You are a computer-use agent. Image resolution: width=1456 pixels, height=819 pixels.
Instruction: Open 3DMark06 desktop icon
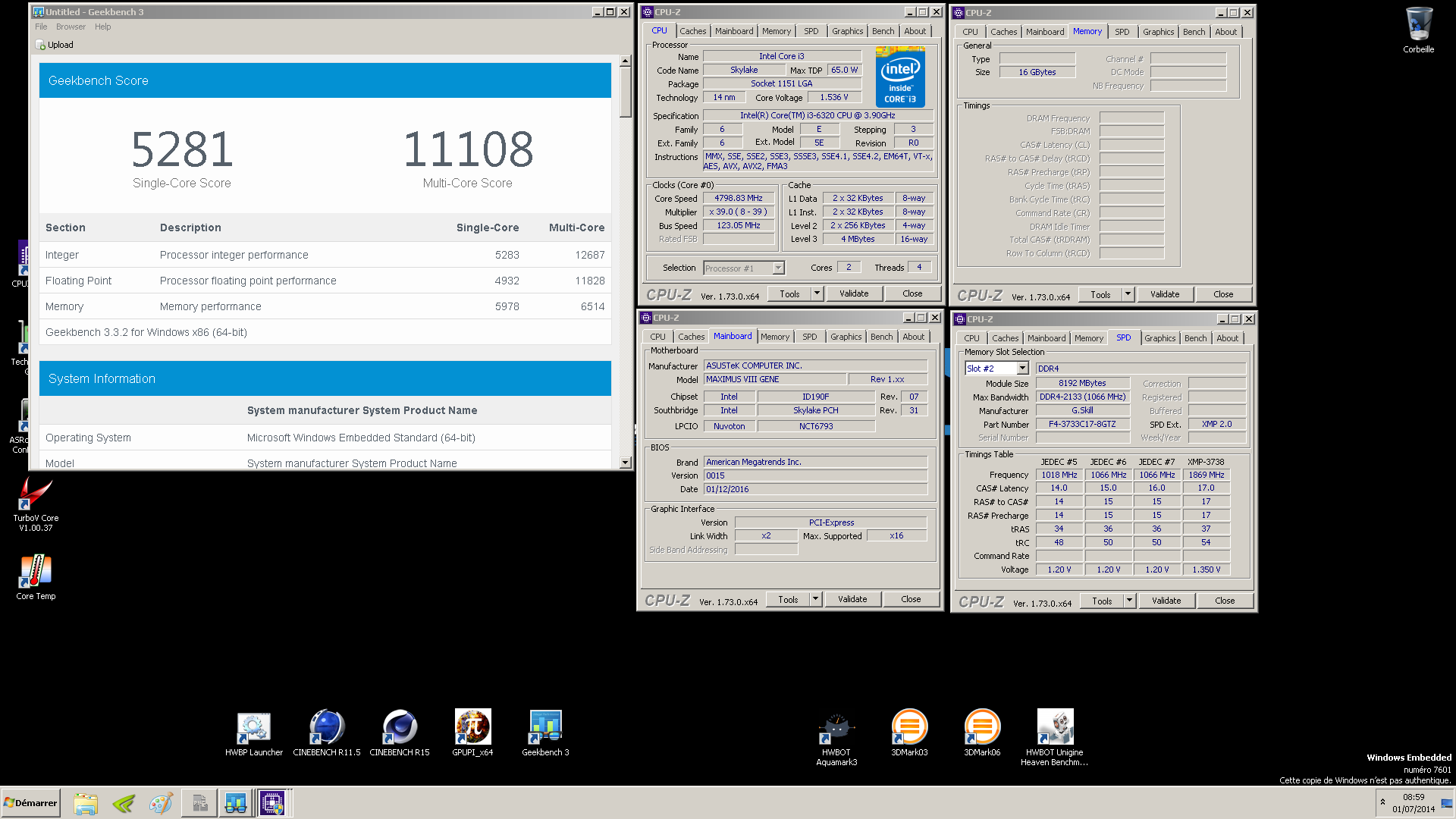pos(982,733)
